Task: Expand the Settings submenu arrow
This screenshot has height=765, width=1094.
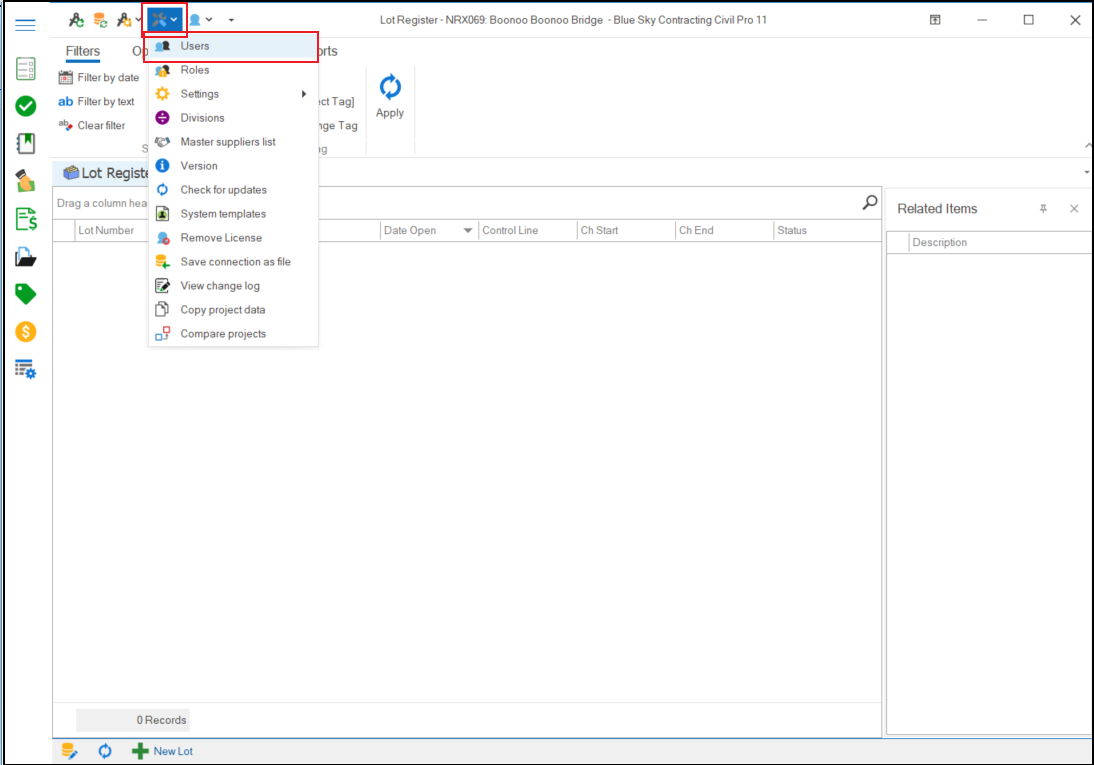Action: [304, 94]
